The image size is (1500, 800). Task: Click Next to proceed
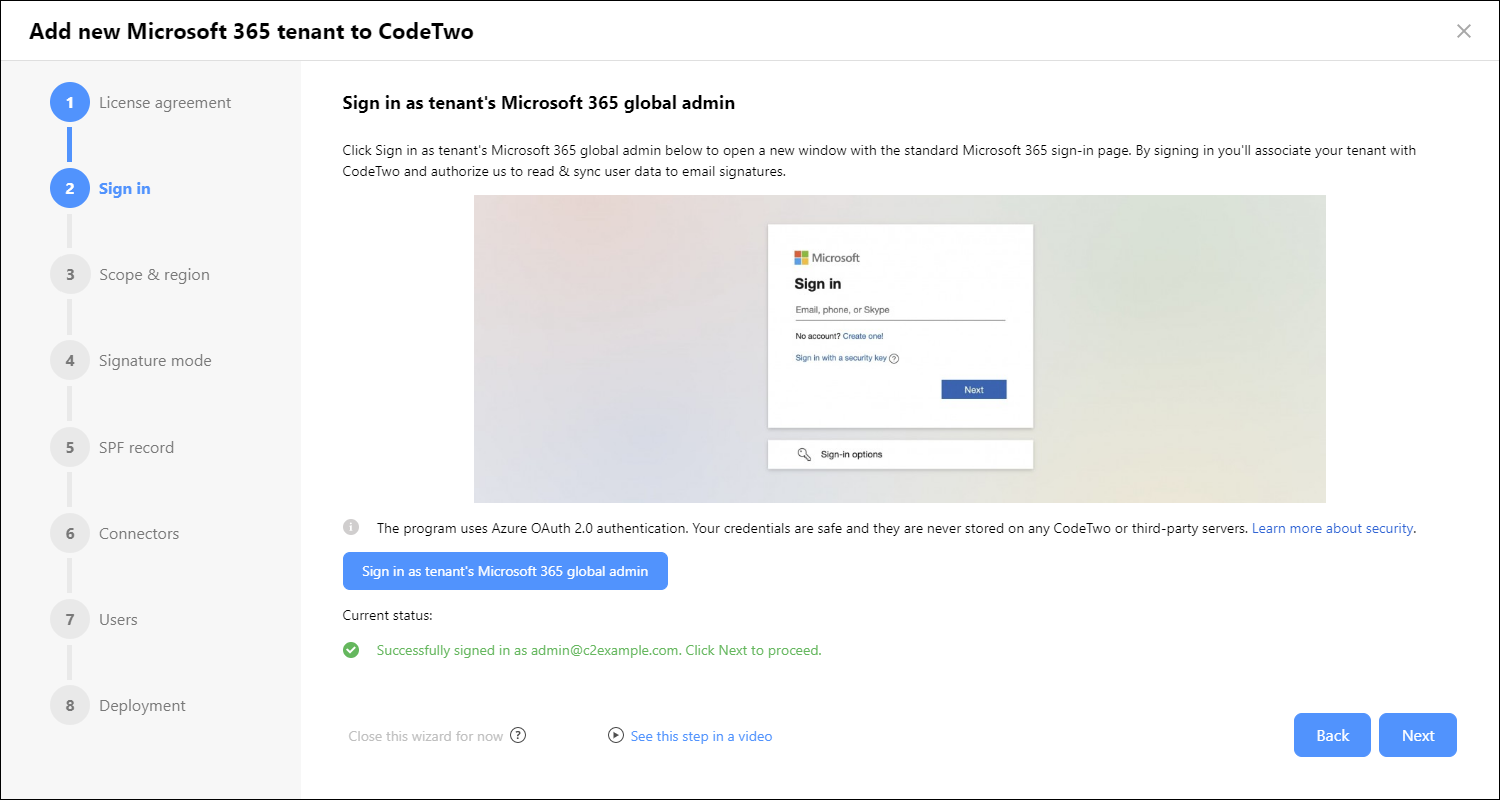(x=1418, y=735)
